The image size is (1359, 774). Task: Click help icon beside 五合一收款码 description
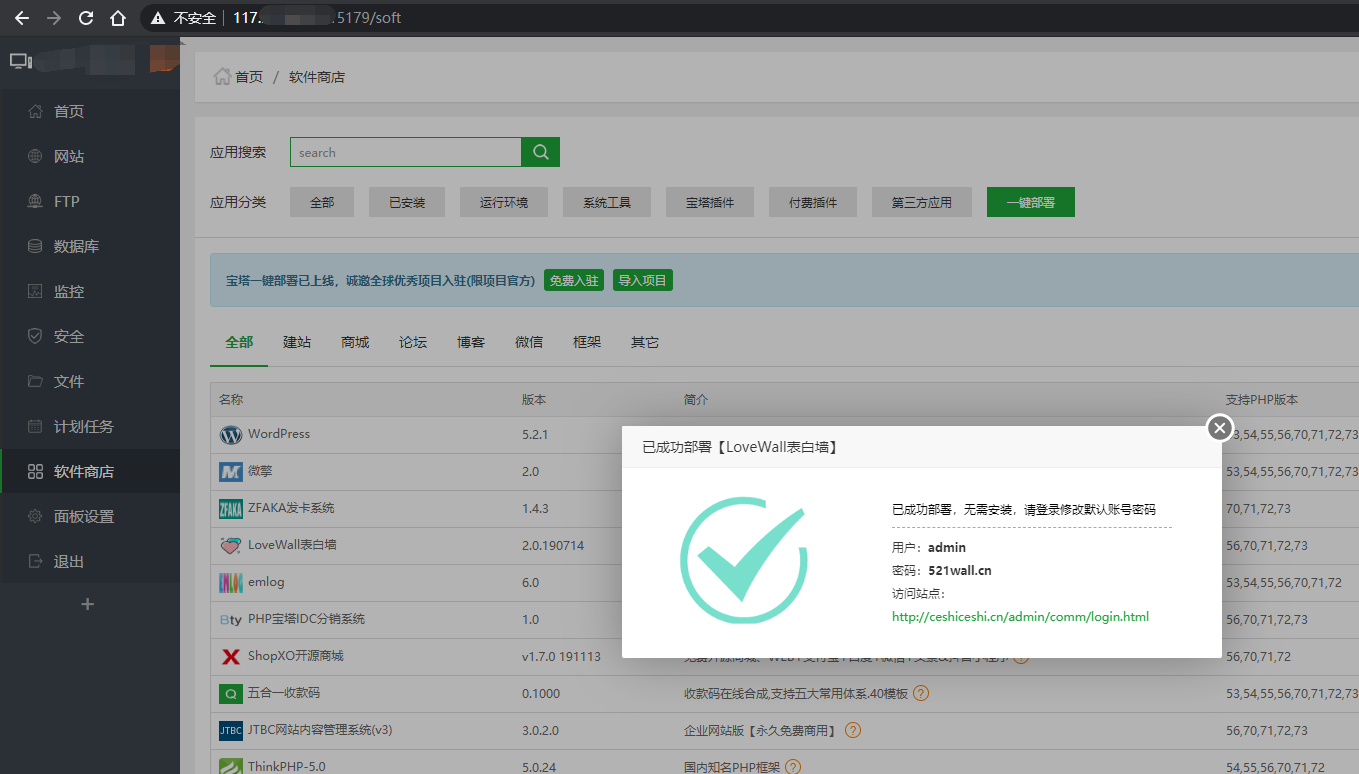921,693
